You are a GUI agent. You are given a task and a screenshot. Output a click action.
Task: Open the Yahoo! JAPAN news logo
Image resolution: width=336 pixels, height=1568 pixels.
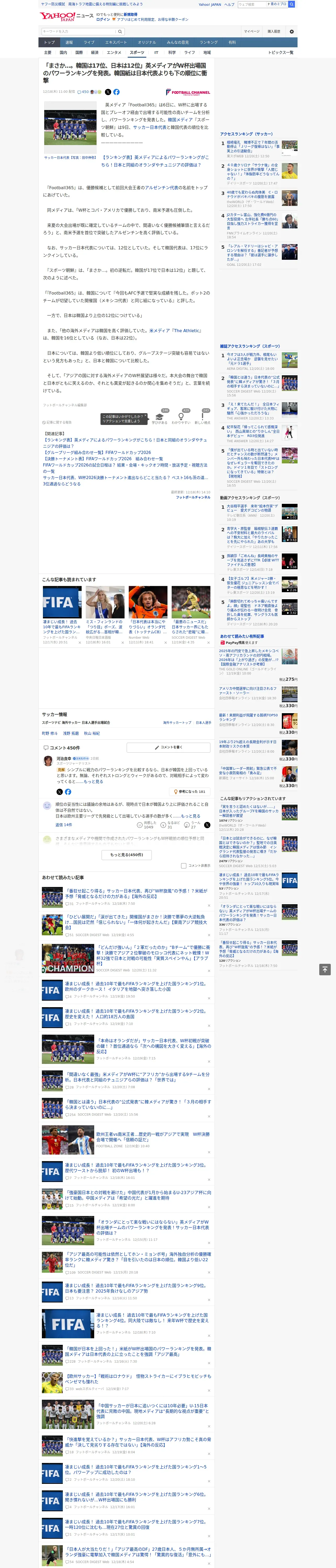pyautogui.click(x=66, y=16)
